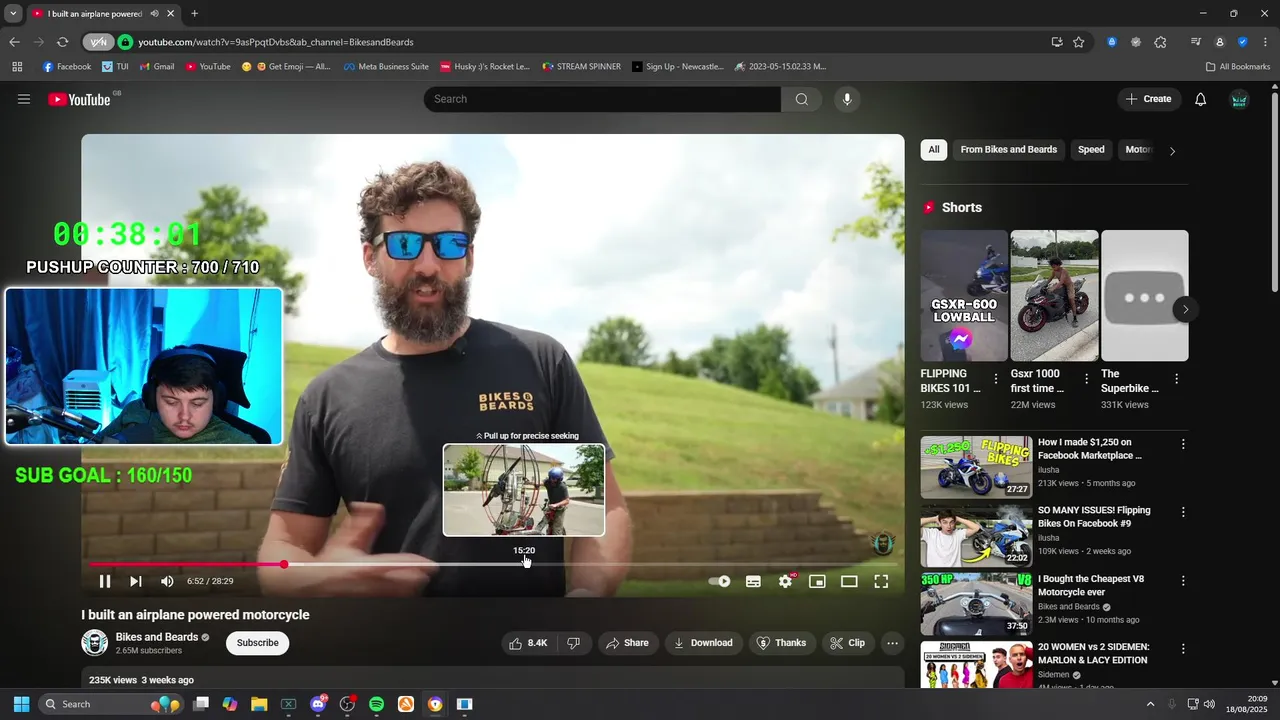
Task: Start voice search with the microphone
Action: (x=847, y=99)
